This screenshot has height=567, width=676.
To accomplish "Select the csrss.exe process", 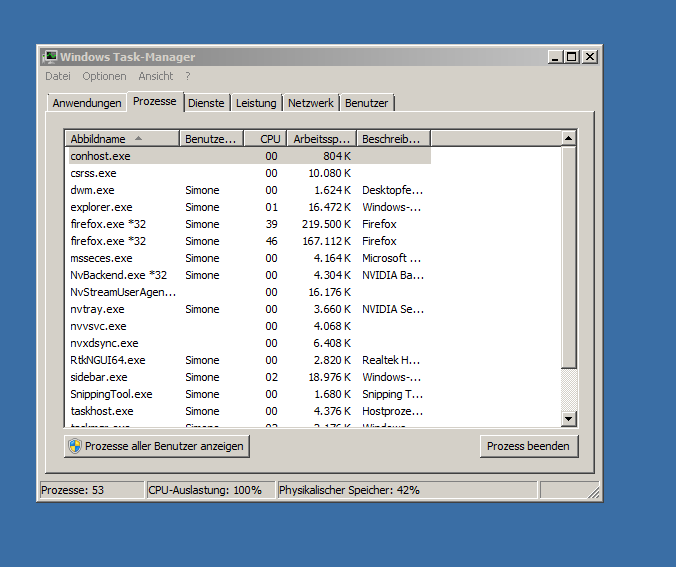I will [250, 173].
